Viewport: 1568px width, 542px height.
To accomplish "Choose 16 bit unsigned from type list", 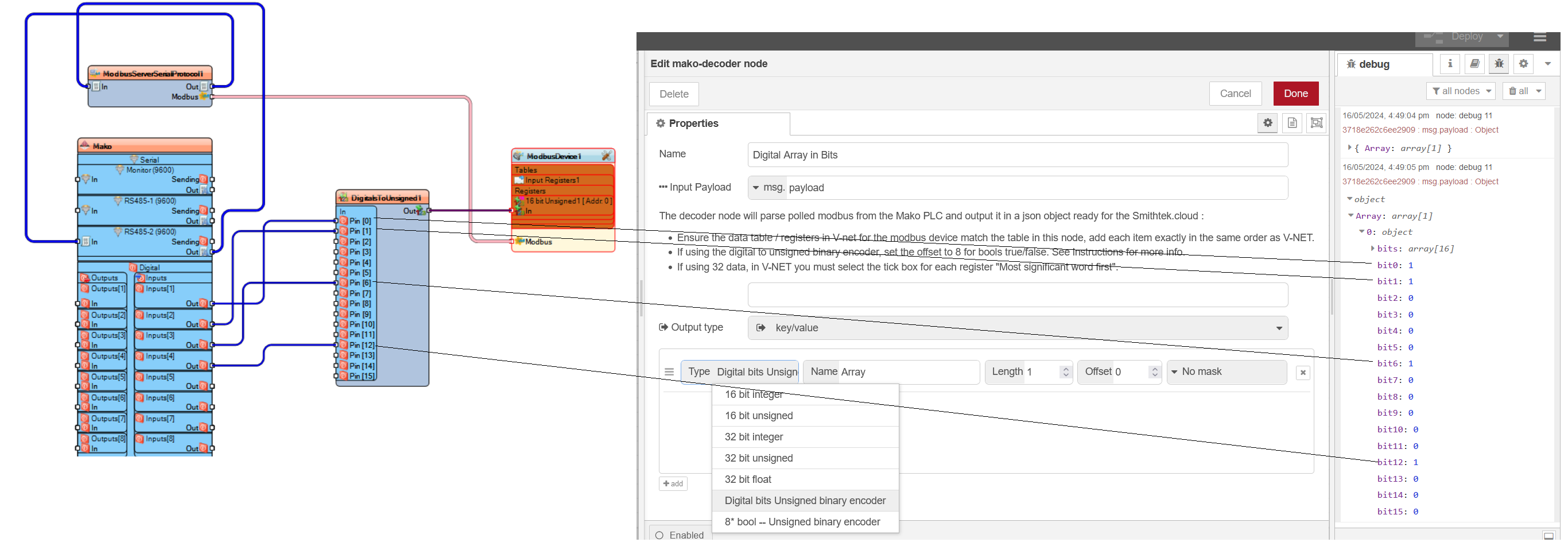I will click(805, 416).
